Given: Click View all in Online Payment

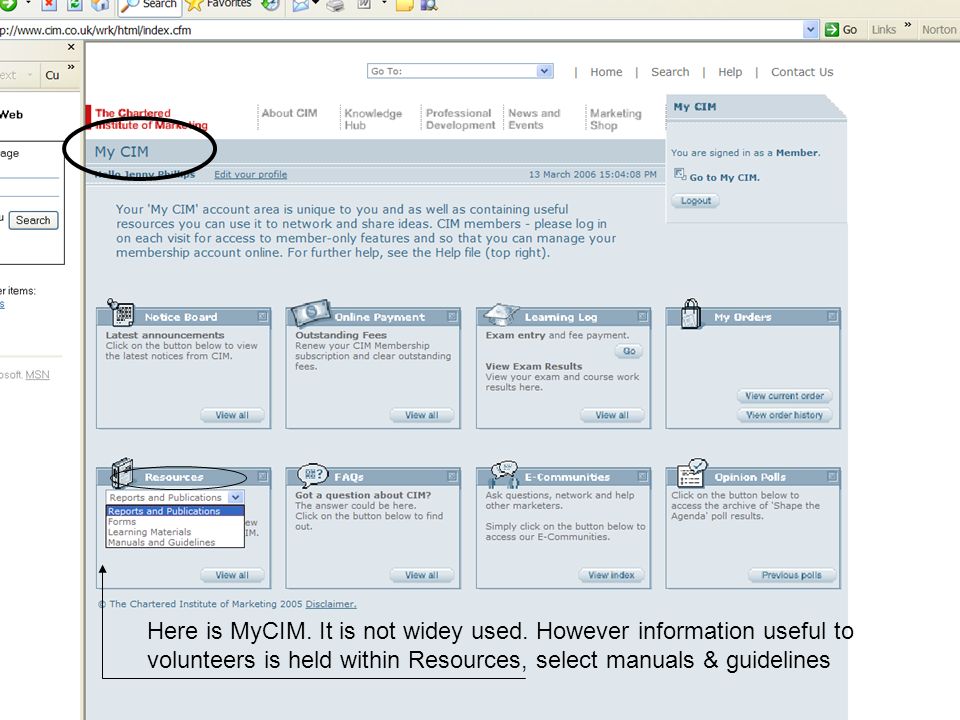Looking at the screenshot, I should (422, 415).
